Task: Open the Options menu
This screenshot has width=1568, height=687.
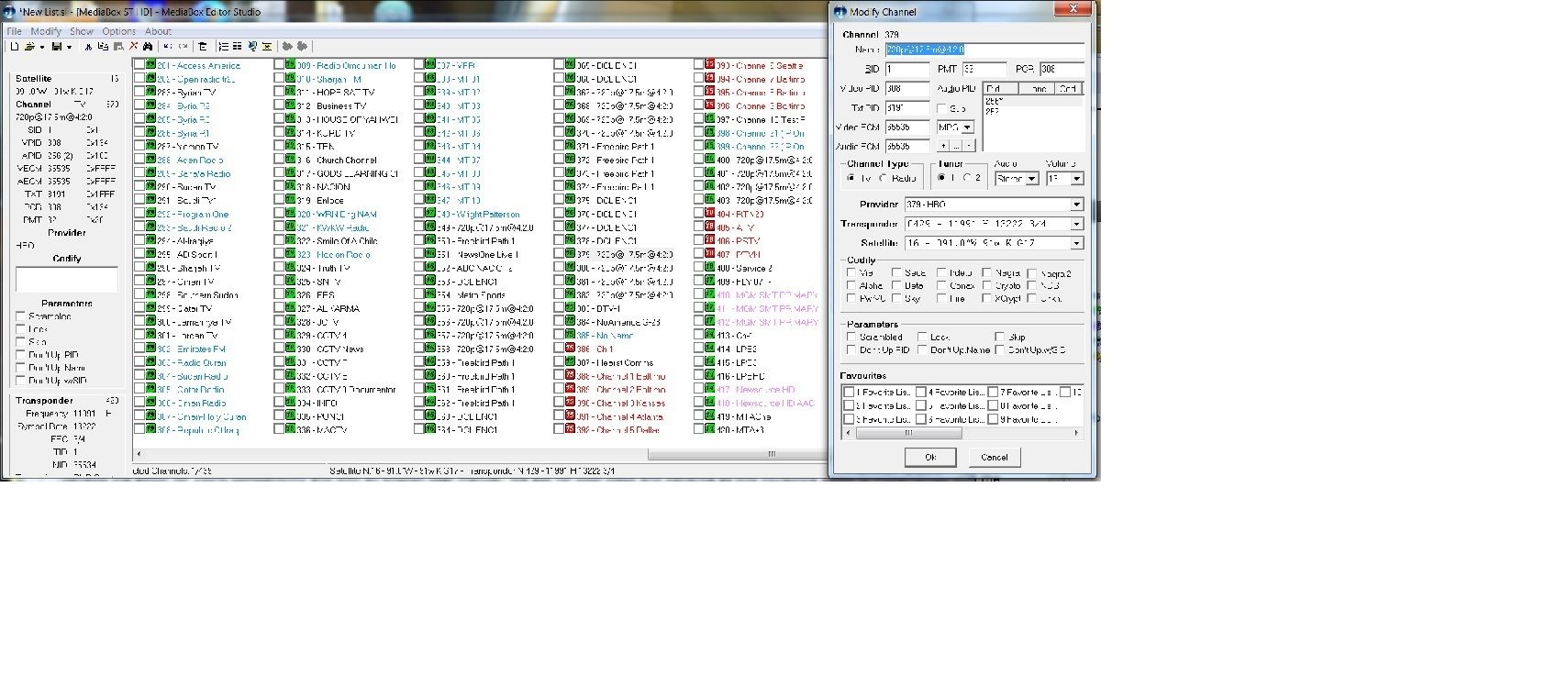Action: [x=118, y=31]
